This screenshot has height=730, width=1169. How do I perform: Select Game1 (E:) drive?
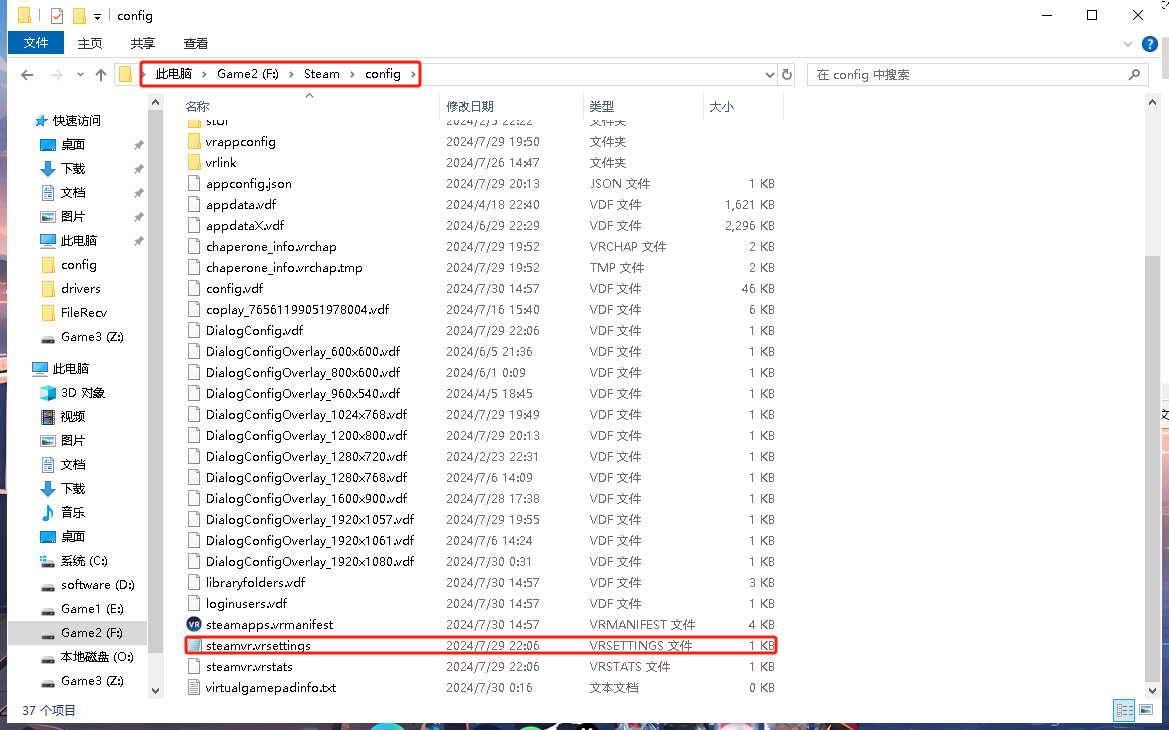92,608
